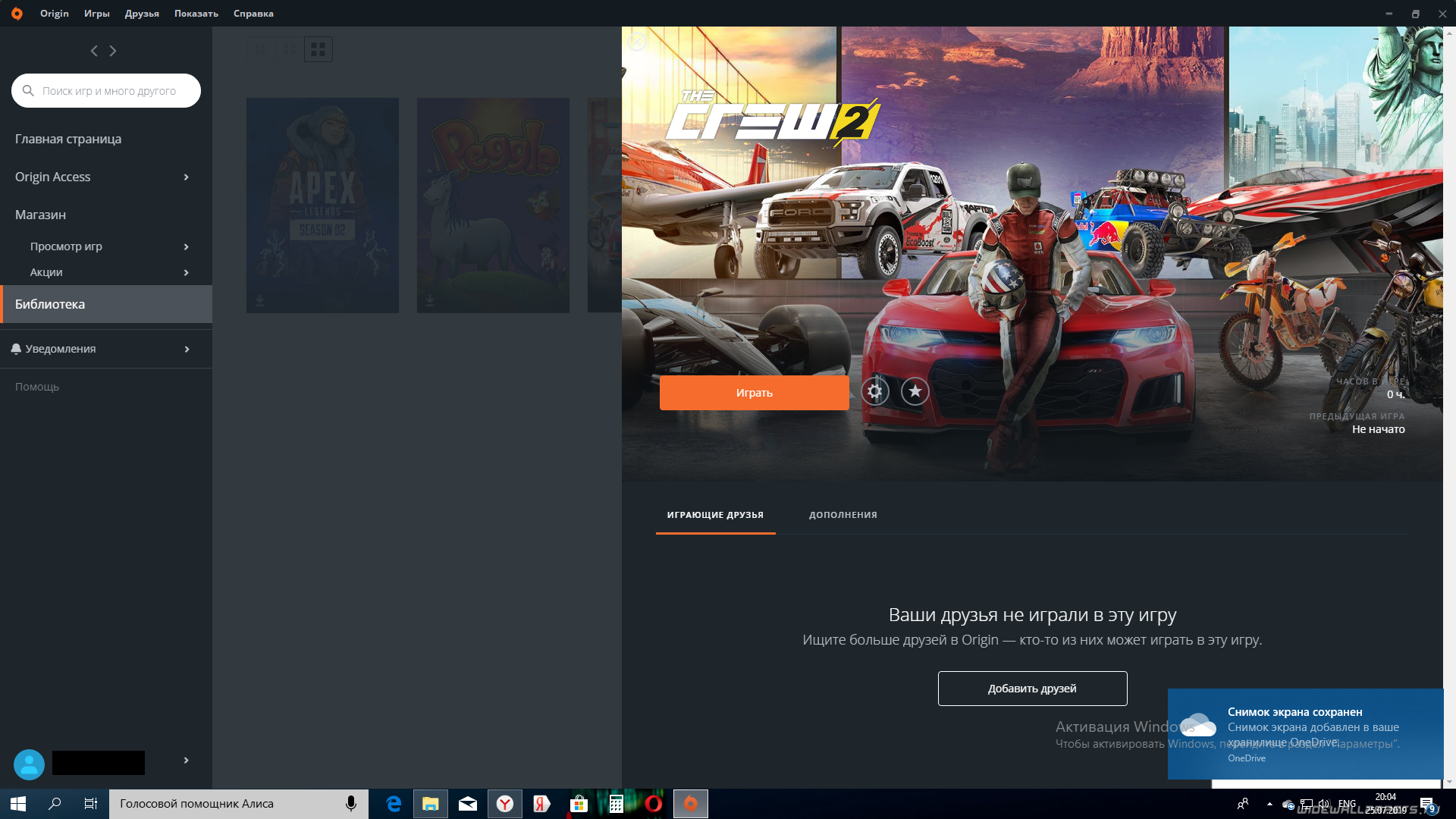Open network status tray icon
Screen dimensions: 1456x819
[1307, 804]
